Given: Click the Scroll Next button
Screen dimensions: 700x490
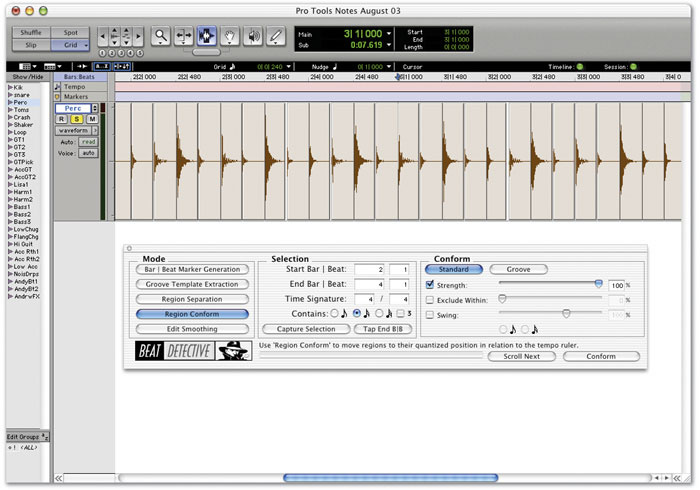Looking at the screenshot, I should tap(521, 356).
